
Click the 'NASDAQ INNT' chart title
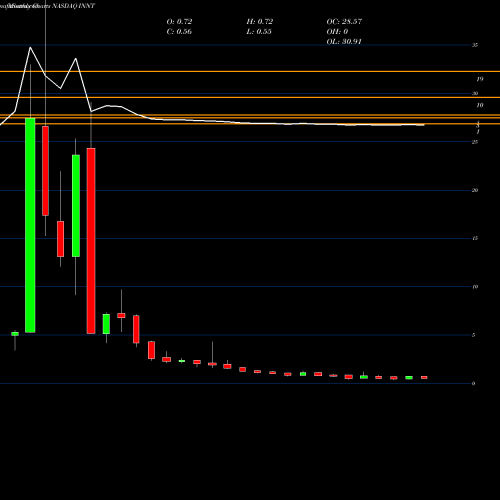[x=74, y=6]
